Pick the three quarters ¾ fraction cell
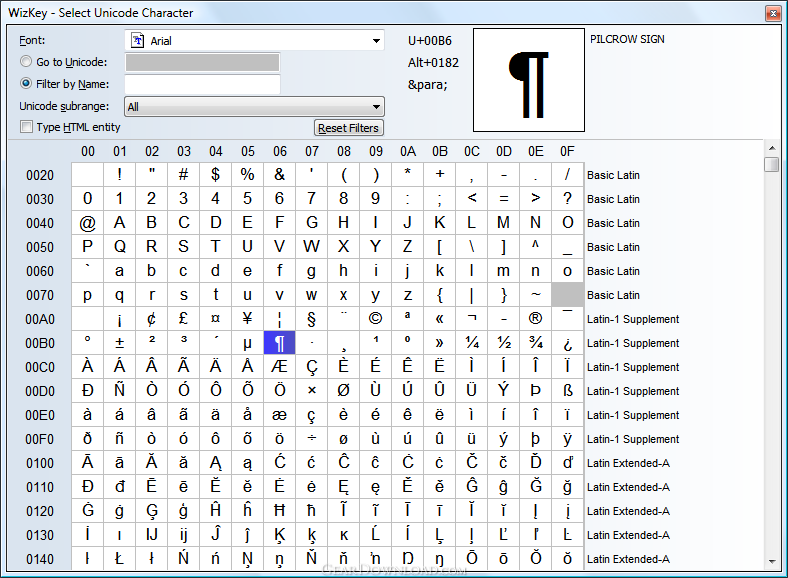This screenshot has height=578, width=788. point(535,343)
